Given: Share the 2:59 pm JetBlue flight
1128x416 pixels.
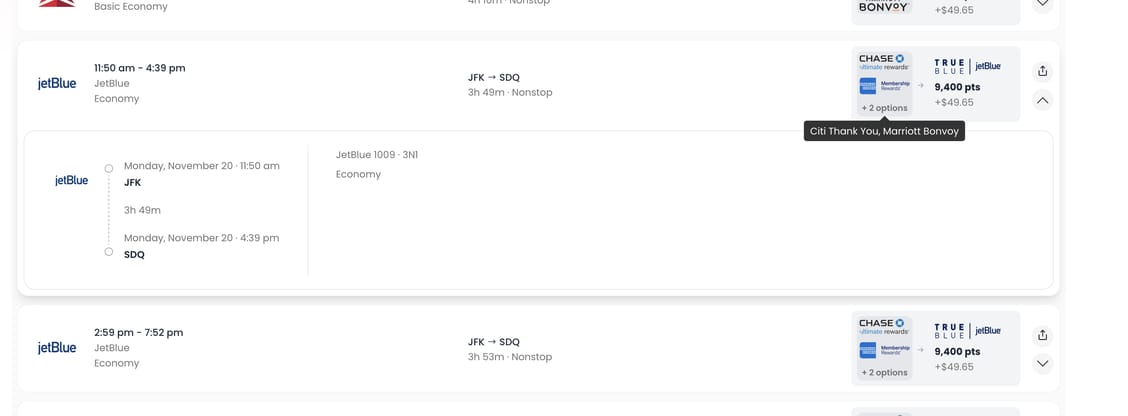Looking at the screenshot, I should 1042,335.
